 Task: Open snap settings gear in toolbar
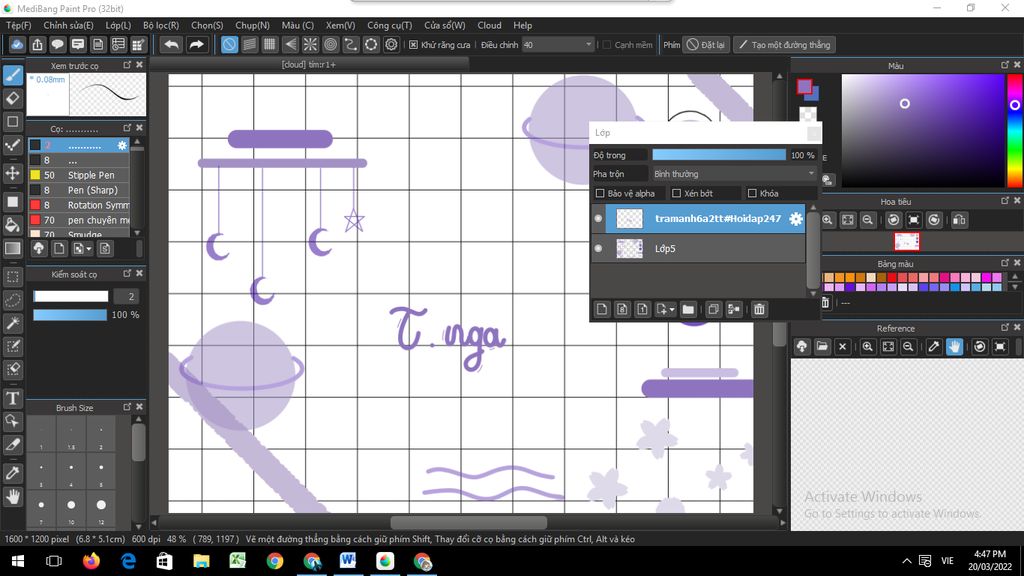[x=391, y=44]
